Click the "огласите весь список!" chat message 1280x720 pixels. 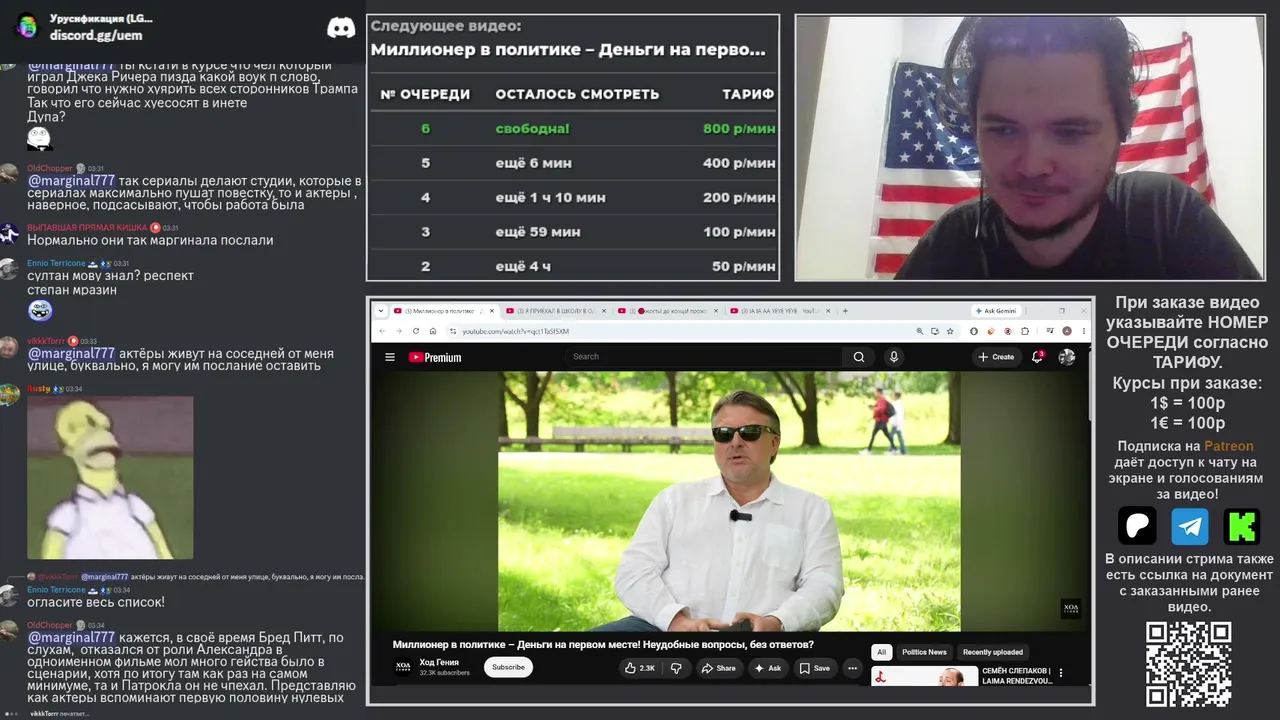96,602
